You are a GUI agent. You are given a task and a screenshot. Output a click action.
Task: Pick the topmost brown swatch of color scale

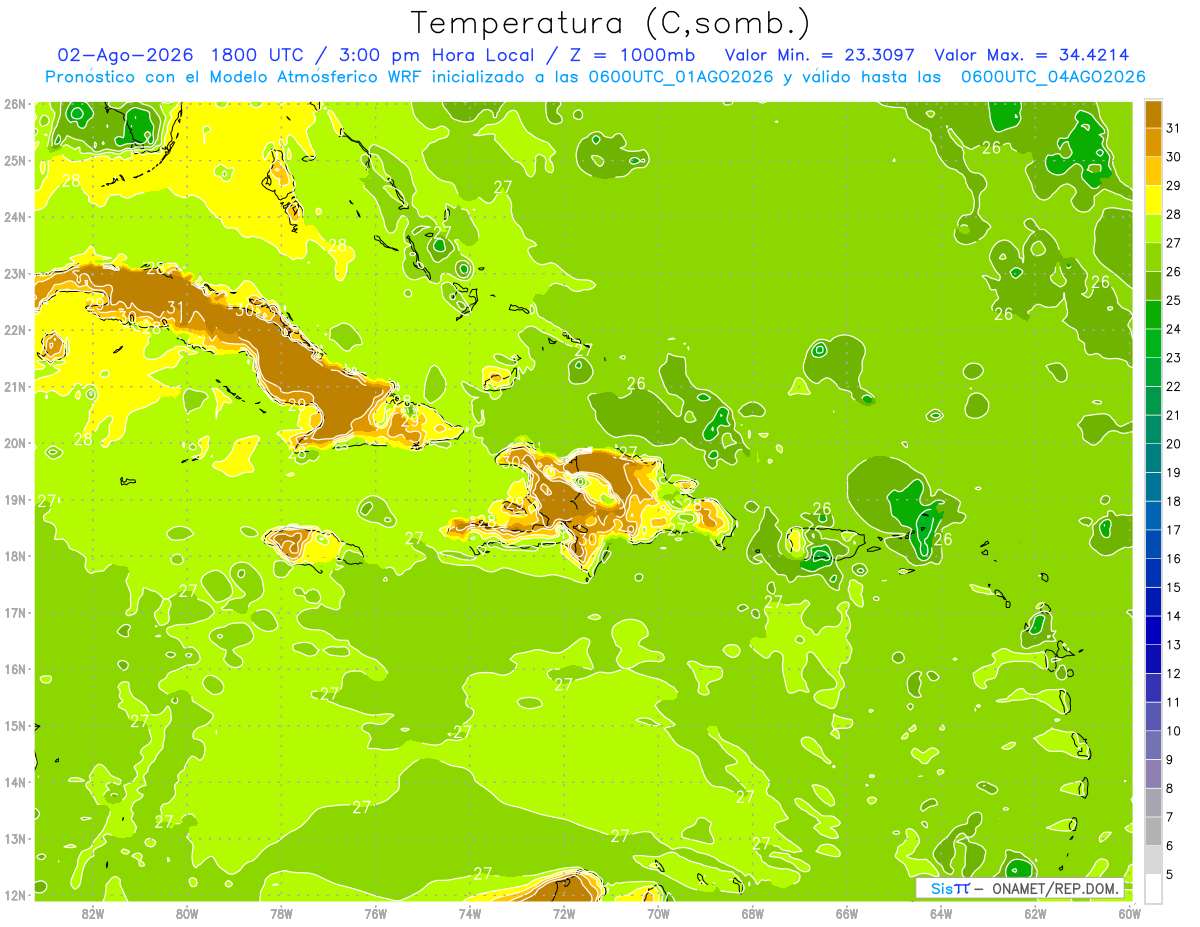click(x=1153, y=114)
